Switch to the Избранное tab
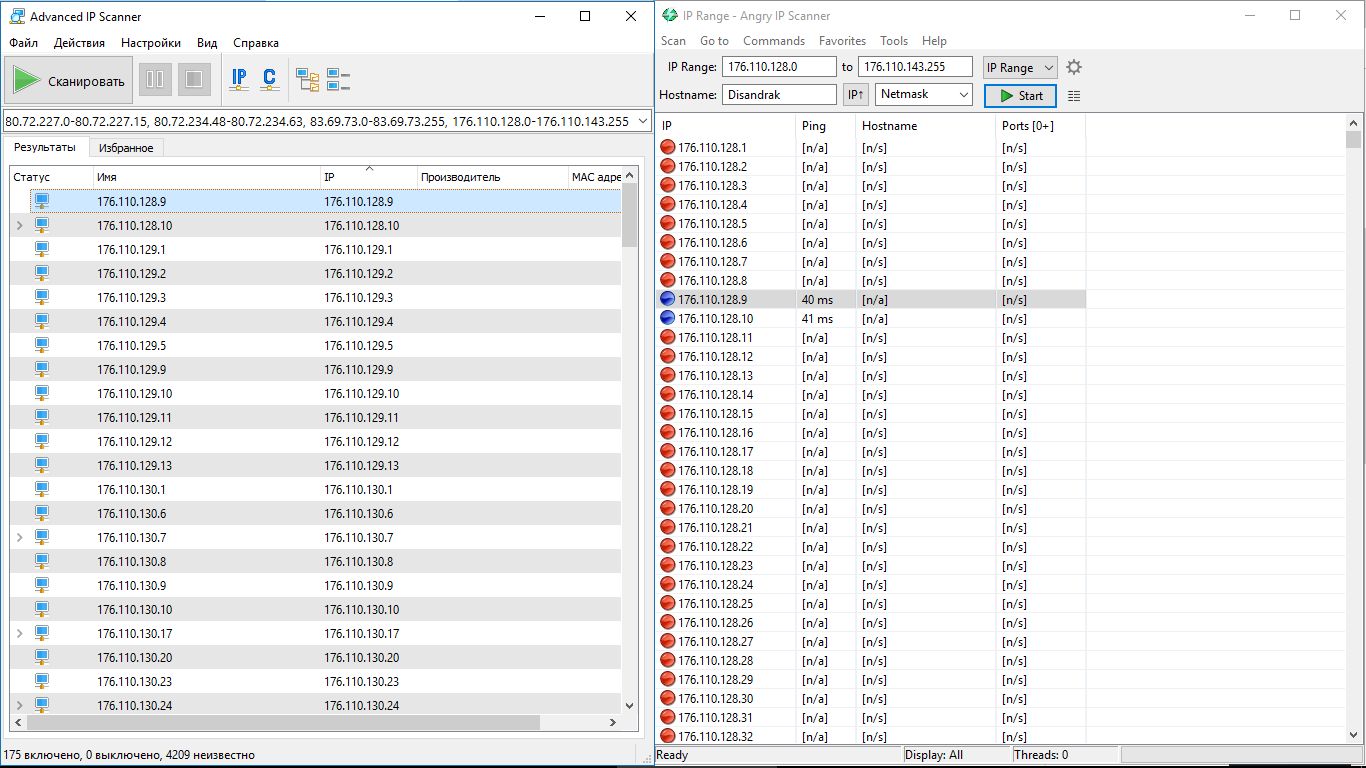The width and height of the screenshot is (1366, 768). [126, 148]
